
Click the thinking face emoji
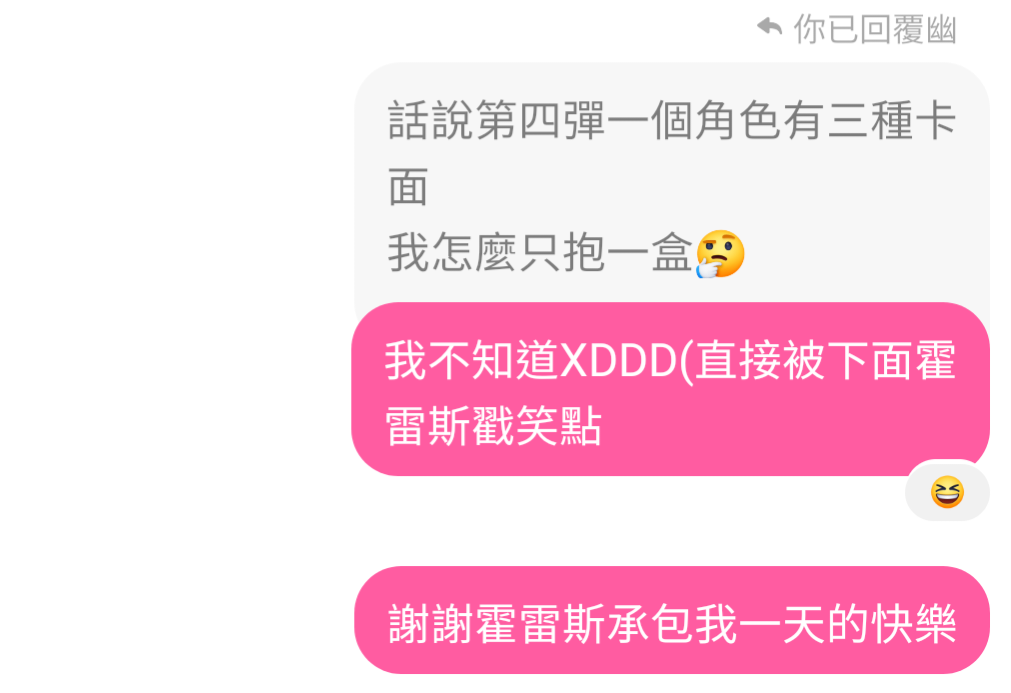(x=720, y=254)
